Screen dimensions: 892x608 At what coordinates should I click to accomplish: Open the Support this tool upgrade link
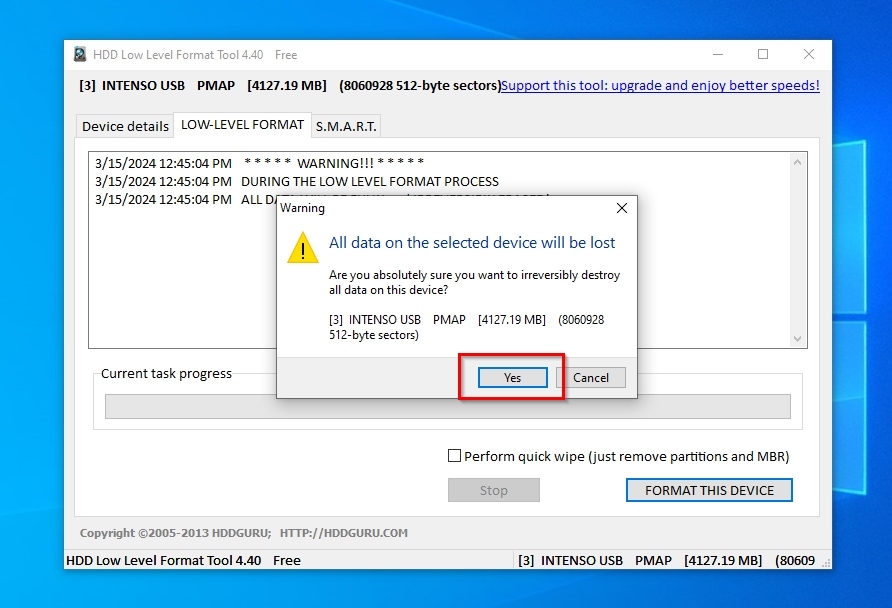click(660, 85)
